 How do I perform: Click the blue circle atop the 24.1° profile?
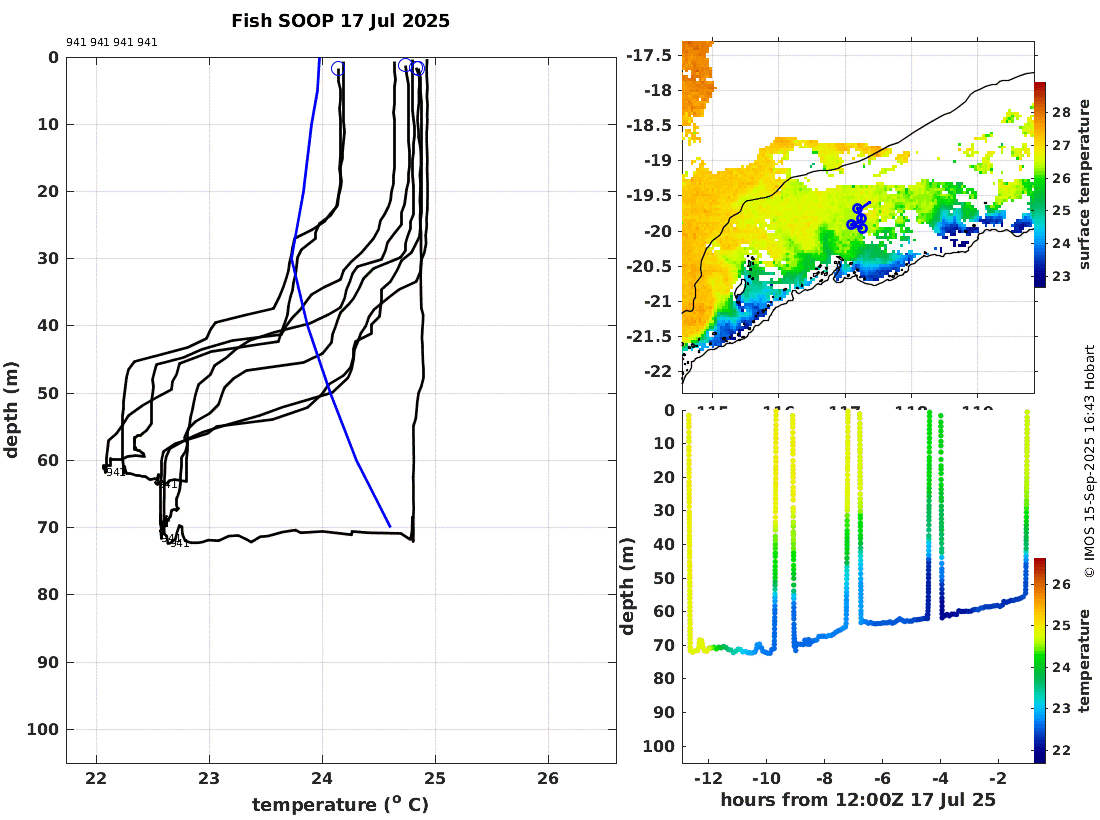click(x=338, y=68)
